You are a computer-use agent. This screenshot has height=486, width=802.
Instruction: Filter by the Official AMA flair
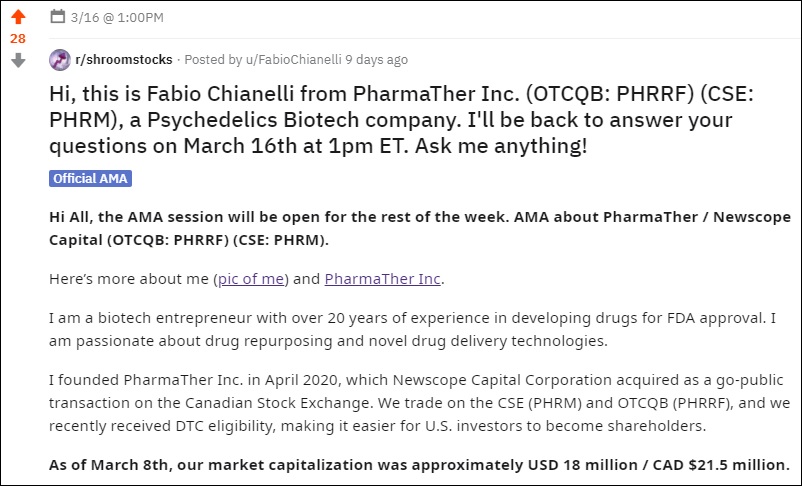(x=91, y=179)
